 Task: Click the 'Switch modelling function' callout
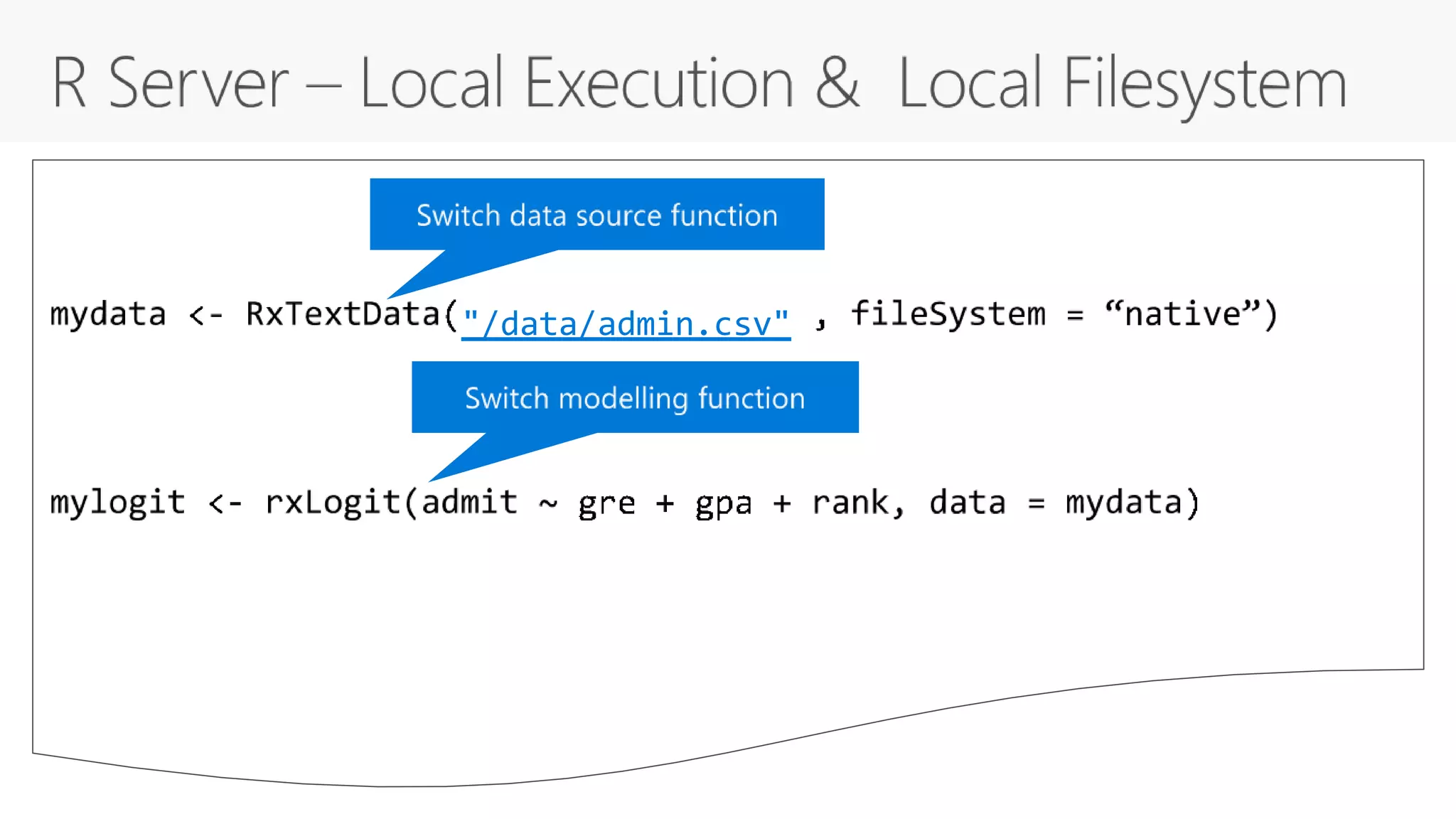[x=635, y=397]
